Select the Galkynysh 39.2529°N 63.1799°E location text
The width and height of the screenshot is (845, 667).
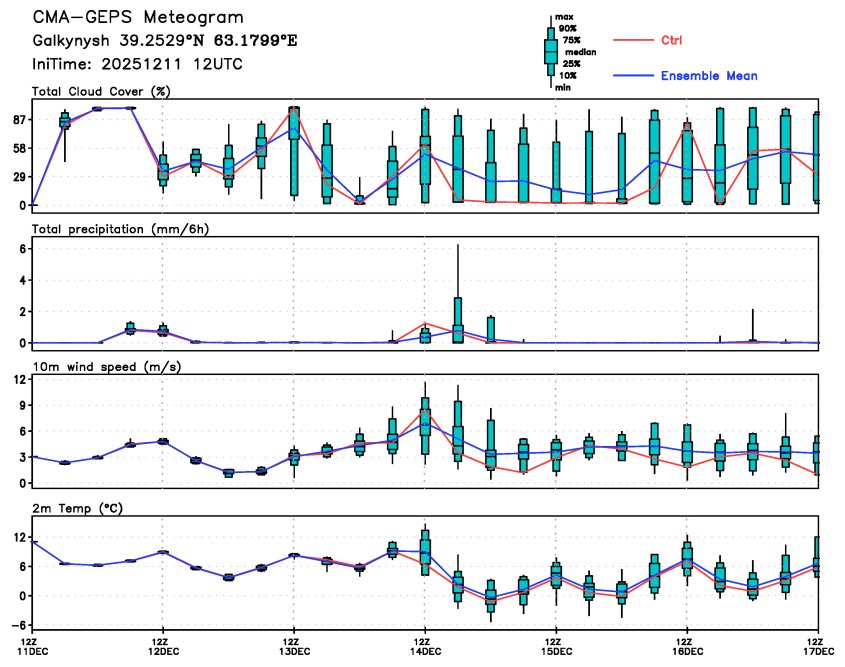point(165,41)
